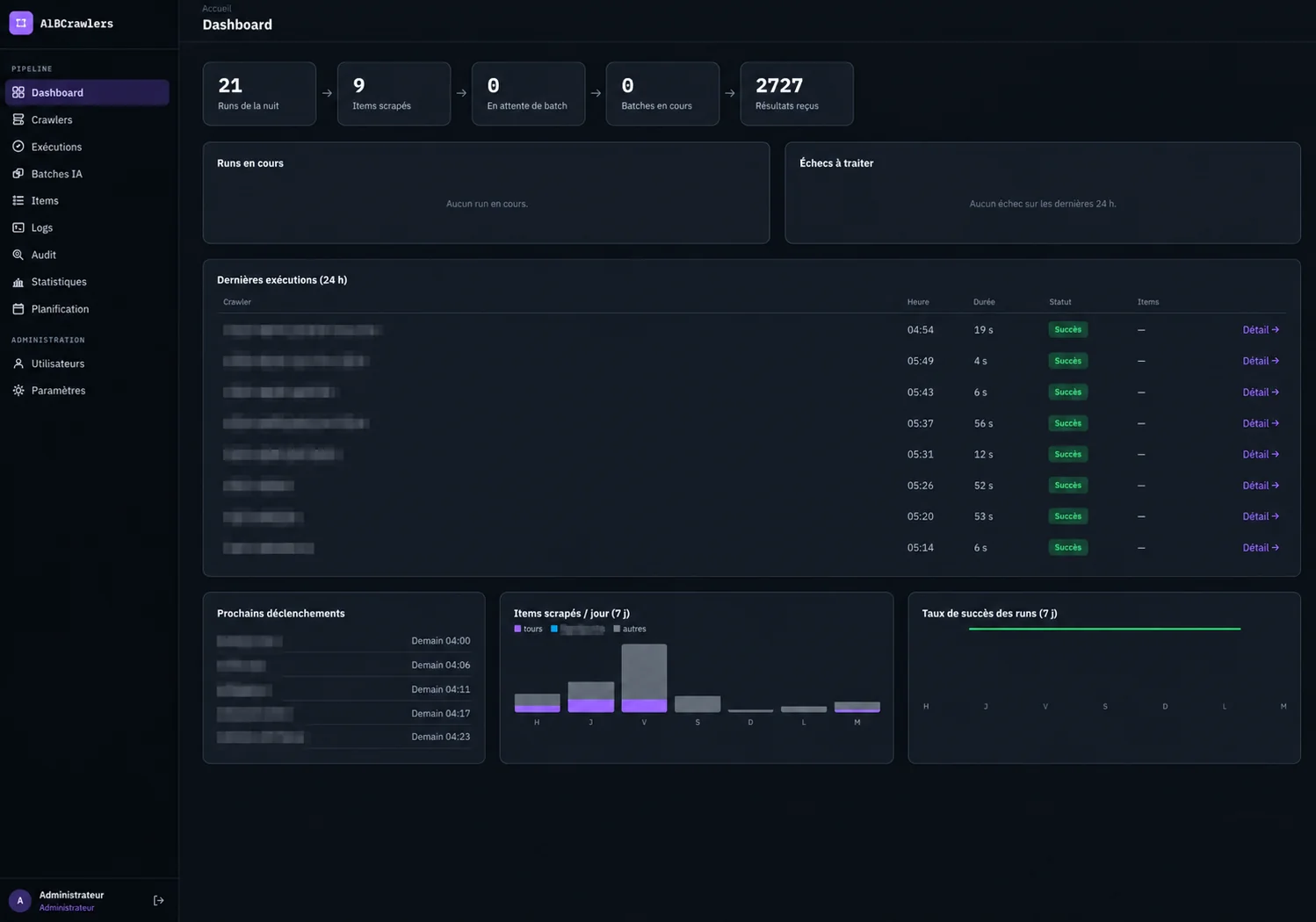The width and height of the screenshot is (1316, 922).
Task: Select the 'Runs de la nuit' card
Action: pos(259,93)
